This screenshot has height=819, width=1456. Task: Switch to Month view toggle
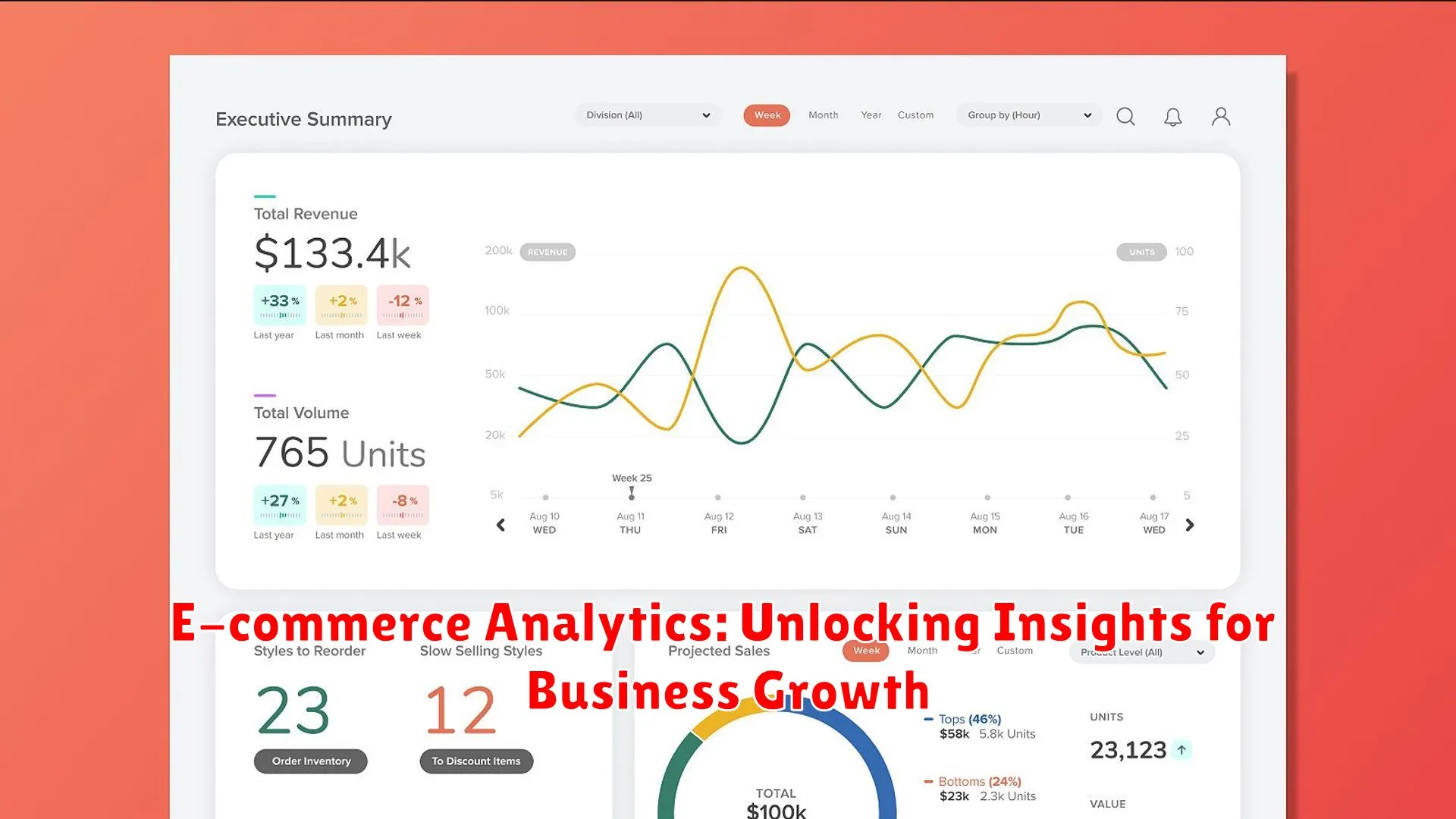821,115
